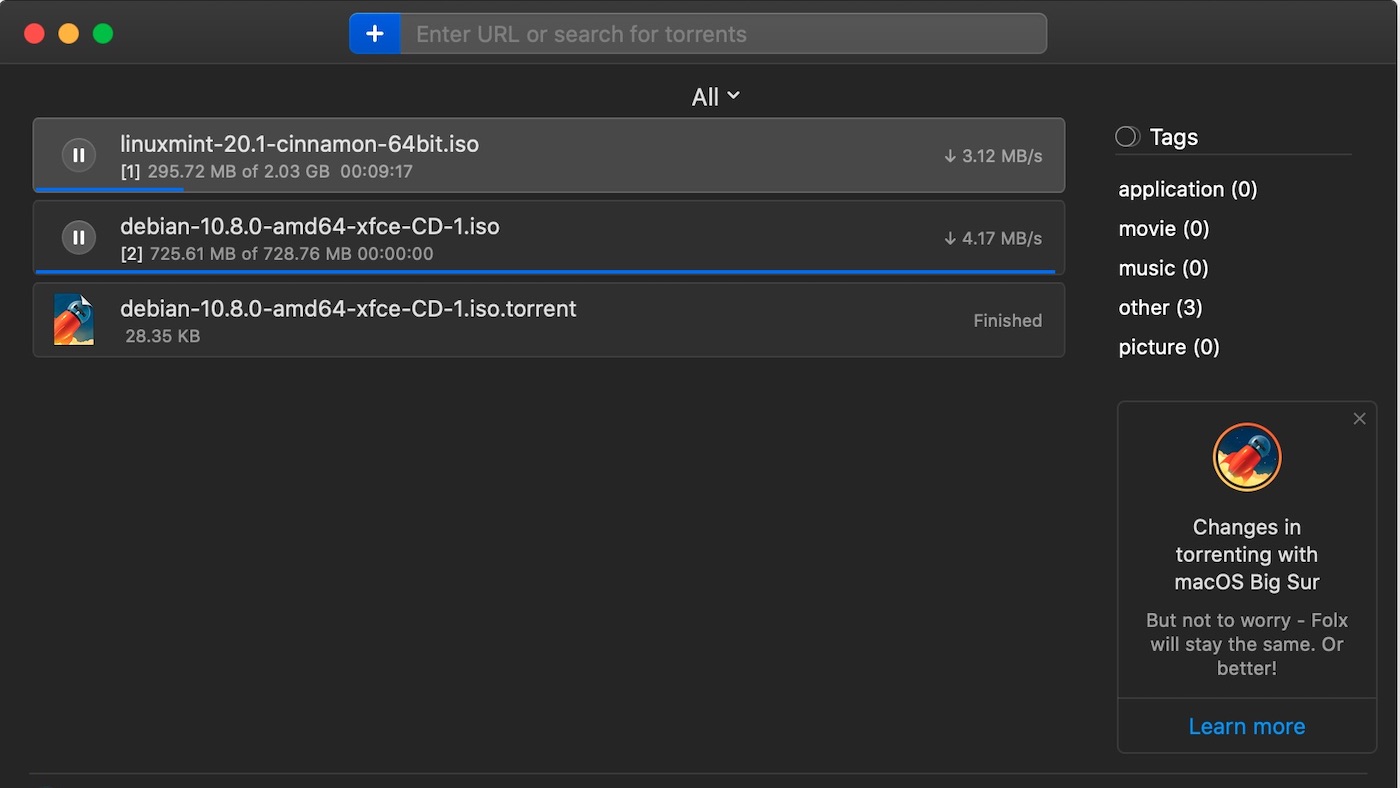Image resolution: width=1400 pixels, height=788 pixels.
Task: Close the macOS Big Sur promo panel
Action: pyautogui.click(x=1359, y=419)
